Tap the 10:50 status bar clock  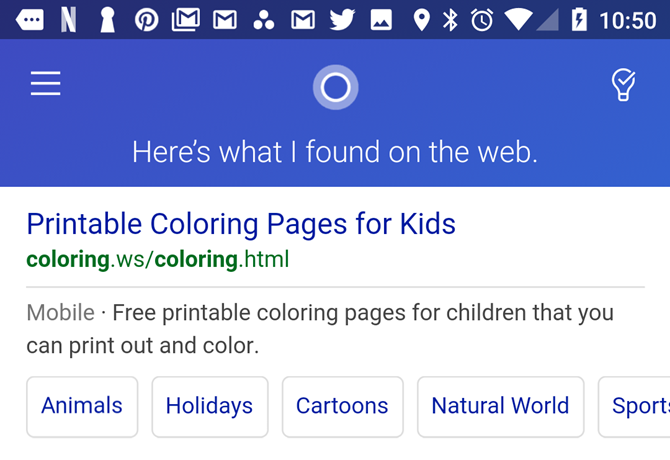628,20
